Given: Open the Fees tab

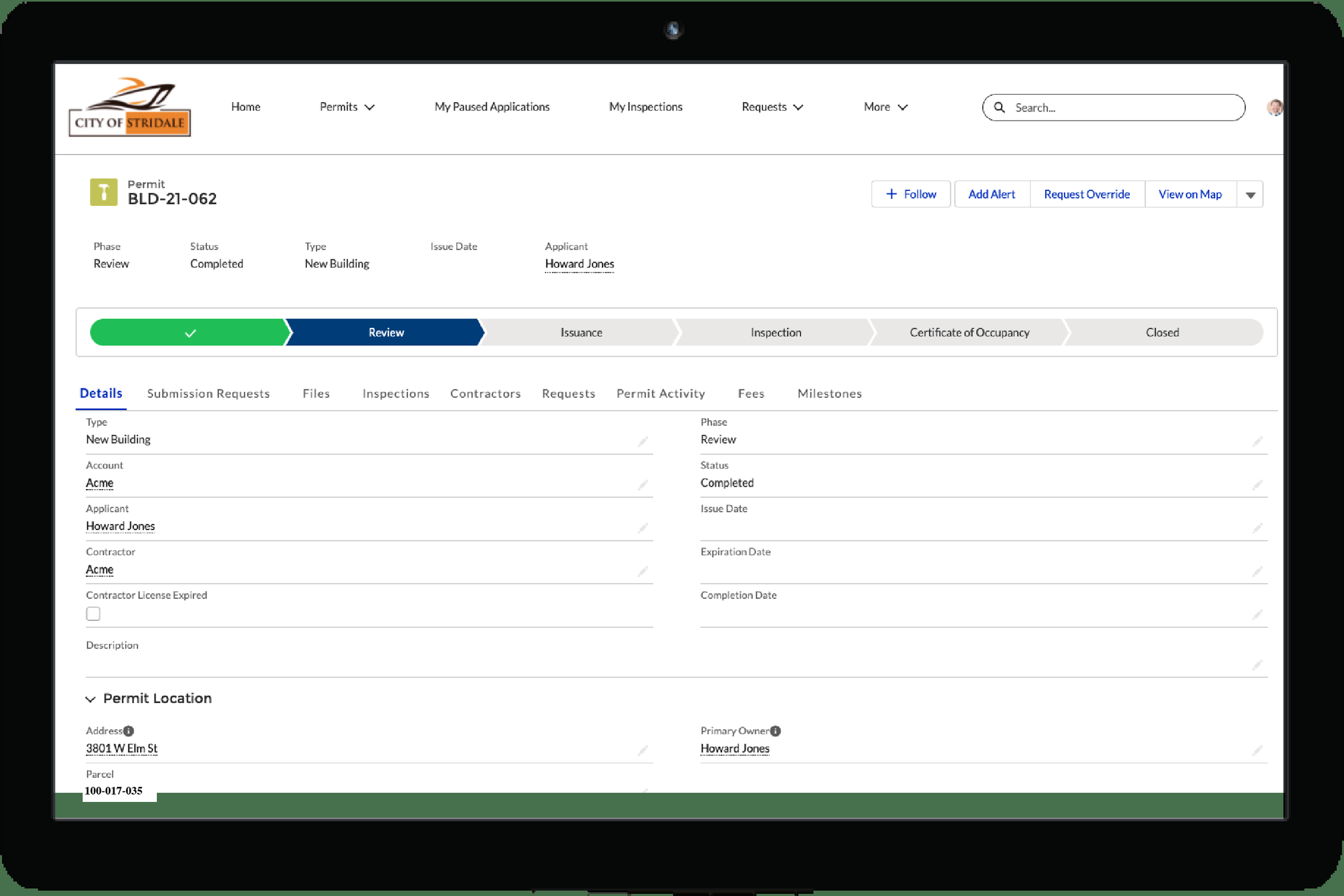Looking at the screenshot, I should [751, 393].
